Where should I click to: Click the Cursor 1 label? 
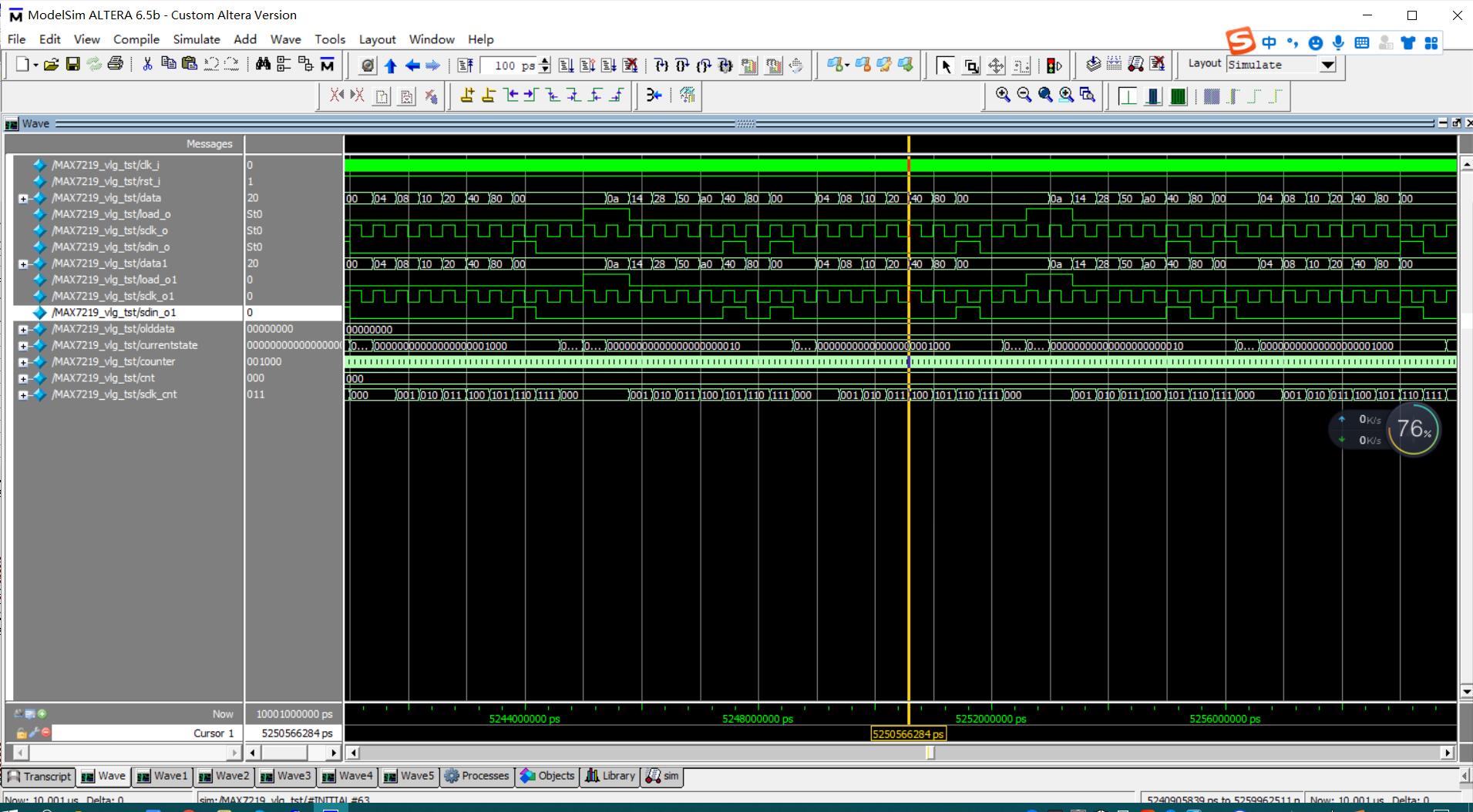pyautogui.click(x=214, y=733)
